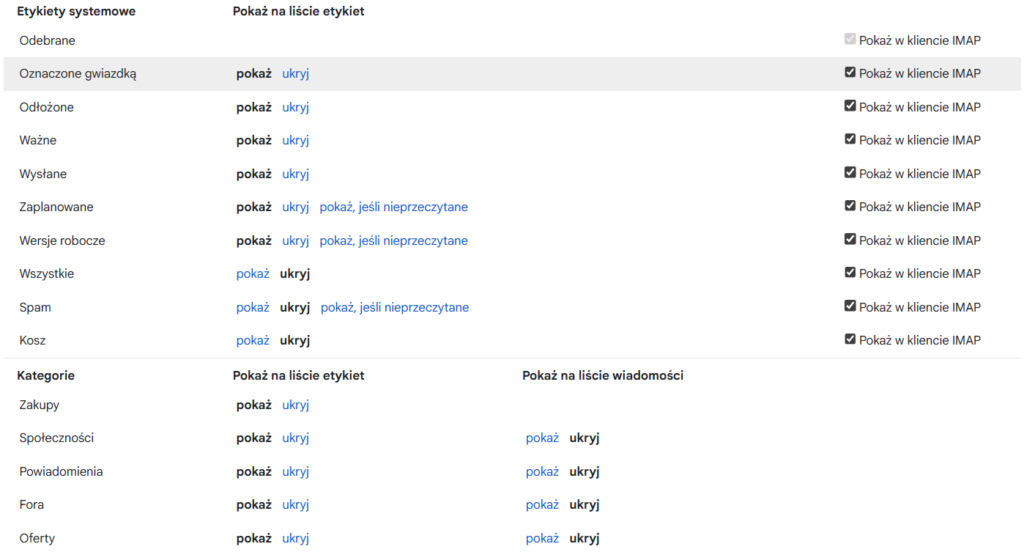Click bold 'ukryj' in Fora message list
The width and height of the screenshot is (1024, 552).
(x=584, y=505)
